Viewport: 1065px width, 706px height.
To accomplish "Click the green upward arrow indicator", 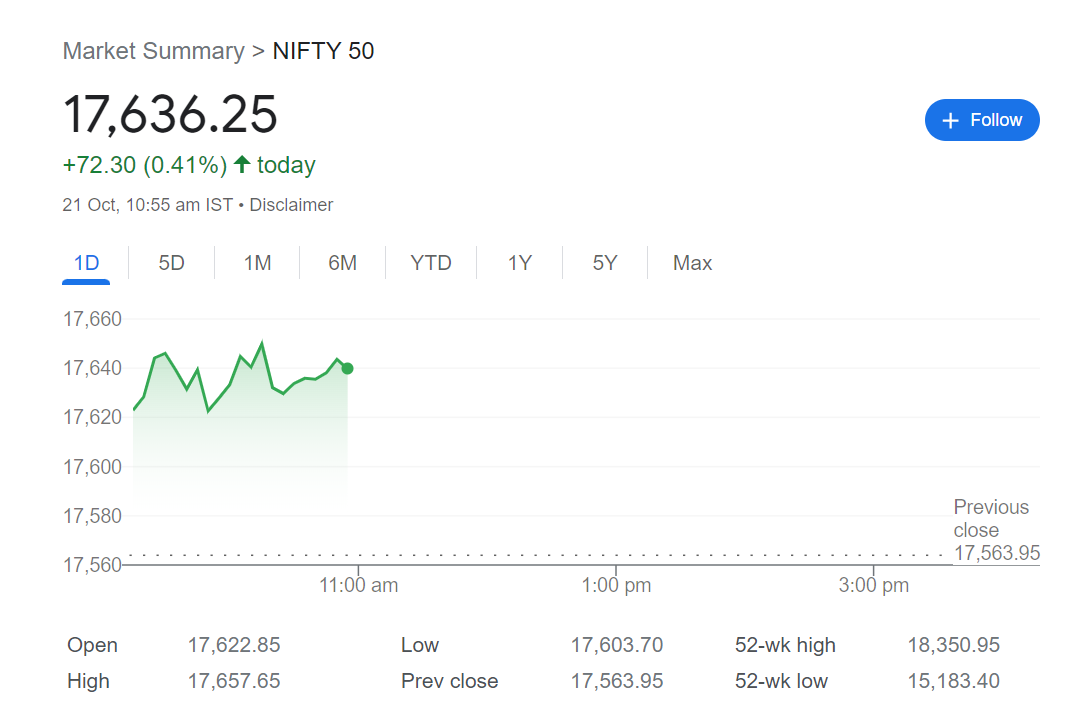I will pyautogui.click(x=242, y=164).
